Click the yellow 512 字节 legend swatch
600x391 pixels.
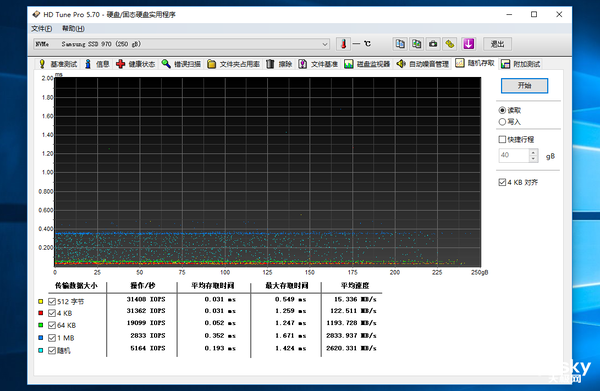tap(41, 301)
